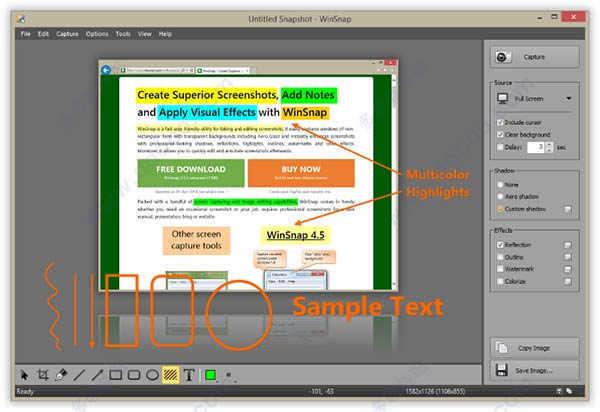The height and width of the screenshot is (412, 600).
Task: Uncheck the Clear background option
Action: click(x=500, y=135)
